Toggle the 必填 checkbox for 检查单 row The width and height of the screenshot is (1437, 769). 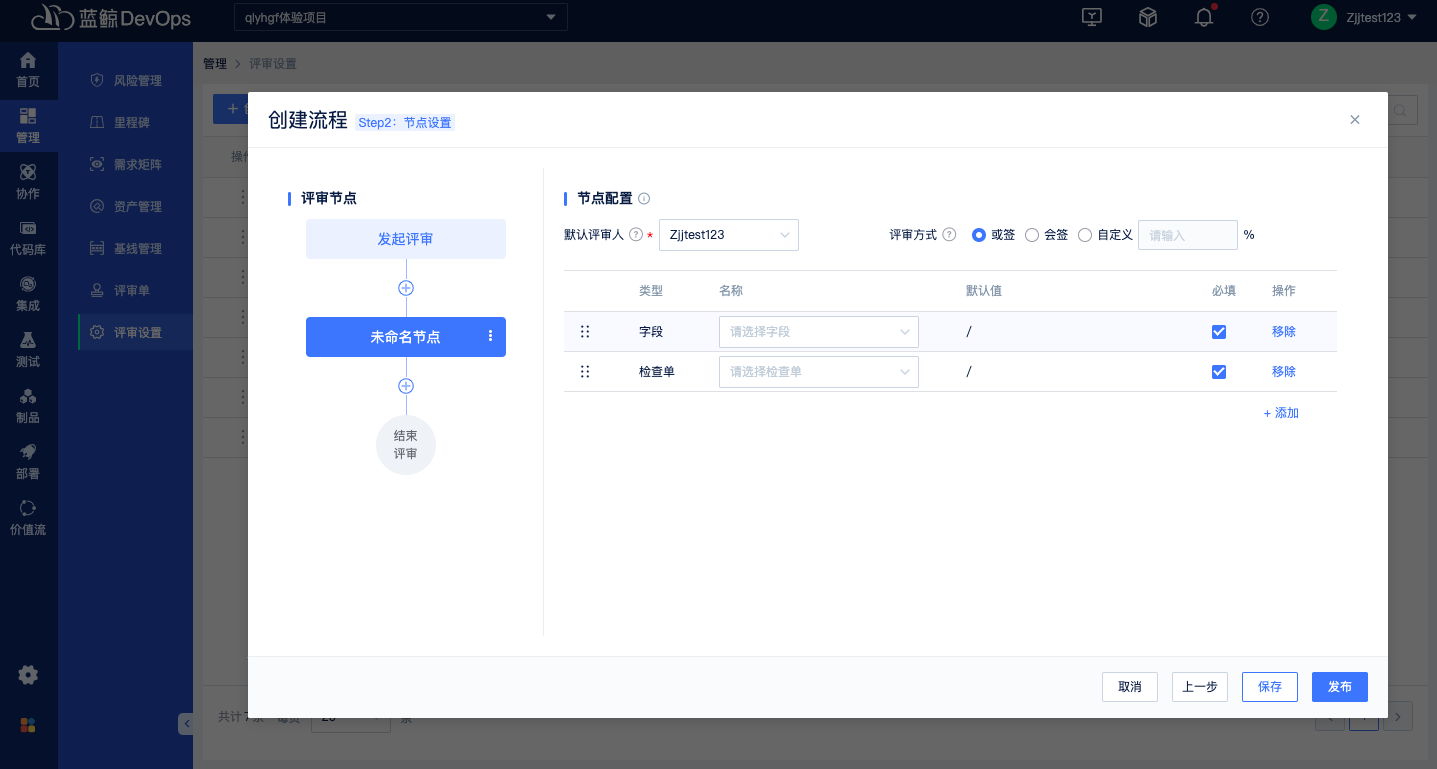(1218, 372)
